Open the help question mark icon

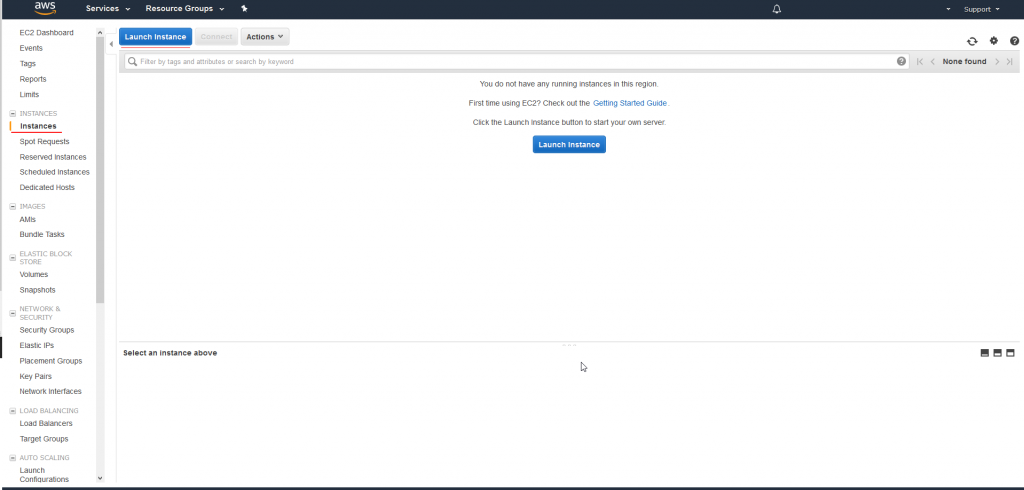pos(1014,41)
